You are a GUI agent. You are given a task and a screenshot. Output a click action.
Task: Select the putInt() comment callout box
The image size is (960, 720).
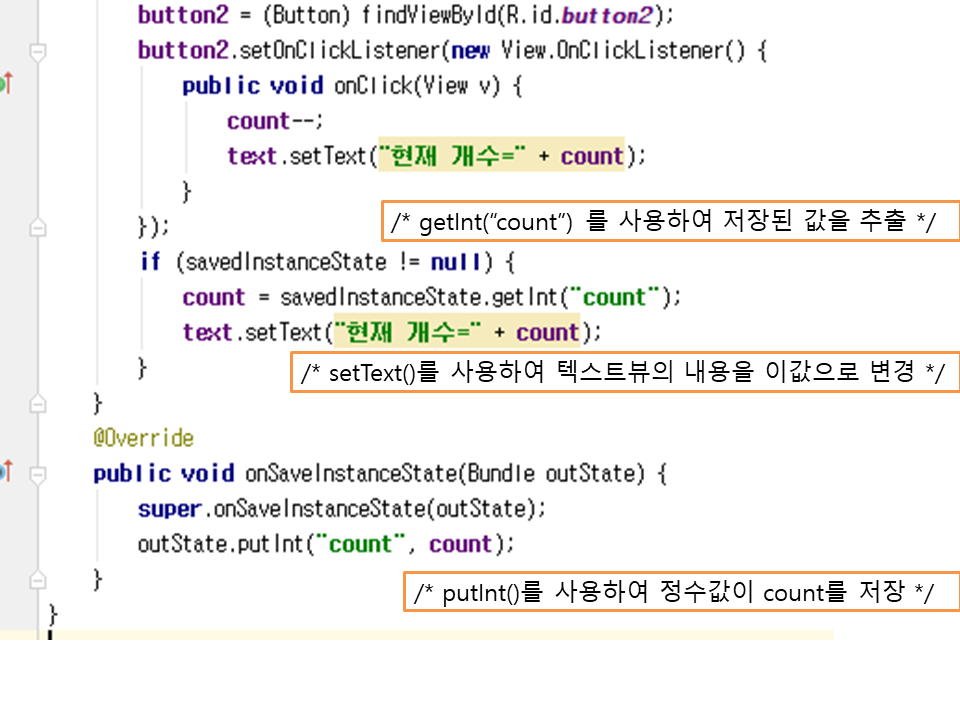680,592
